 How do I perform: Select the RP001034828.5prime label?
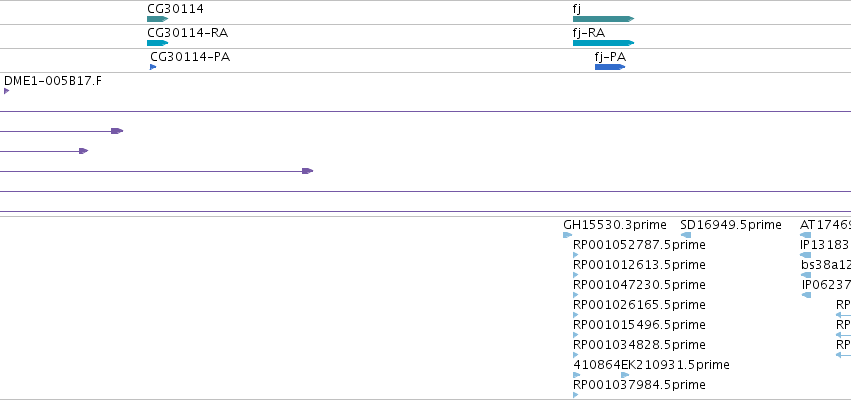tap(639, 345)
